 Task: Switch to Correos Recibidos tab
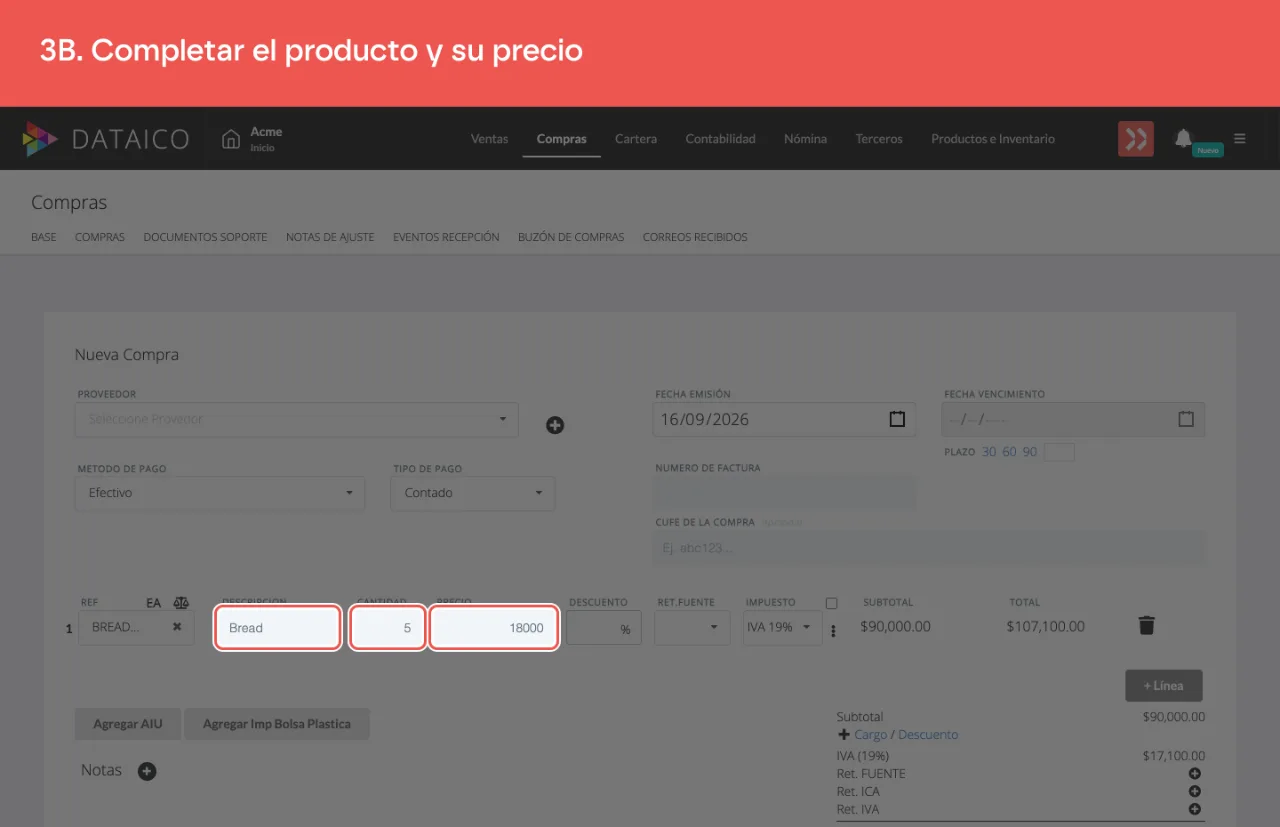point(695,237)
